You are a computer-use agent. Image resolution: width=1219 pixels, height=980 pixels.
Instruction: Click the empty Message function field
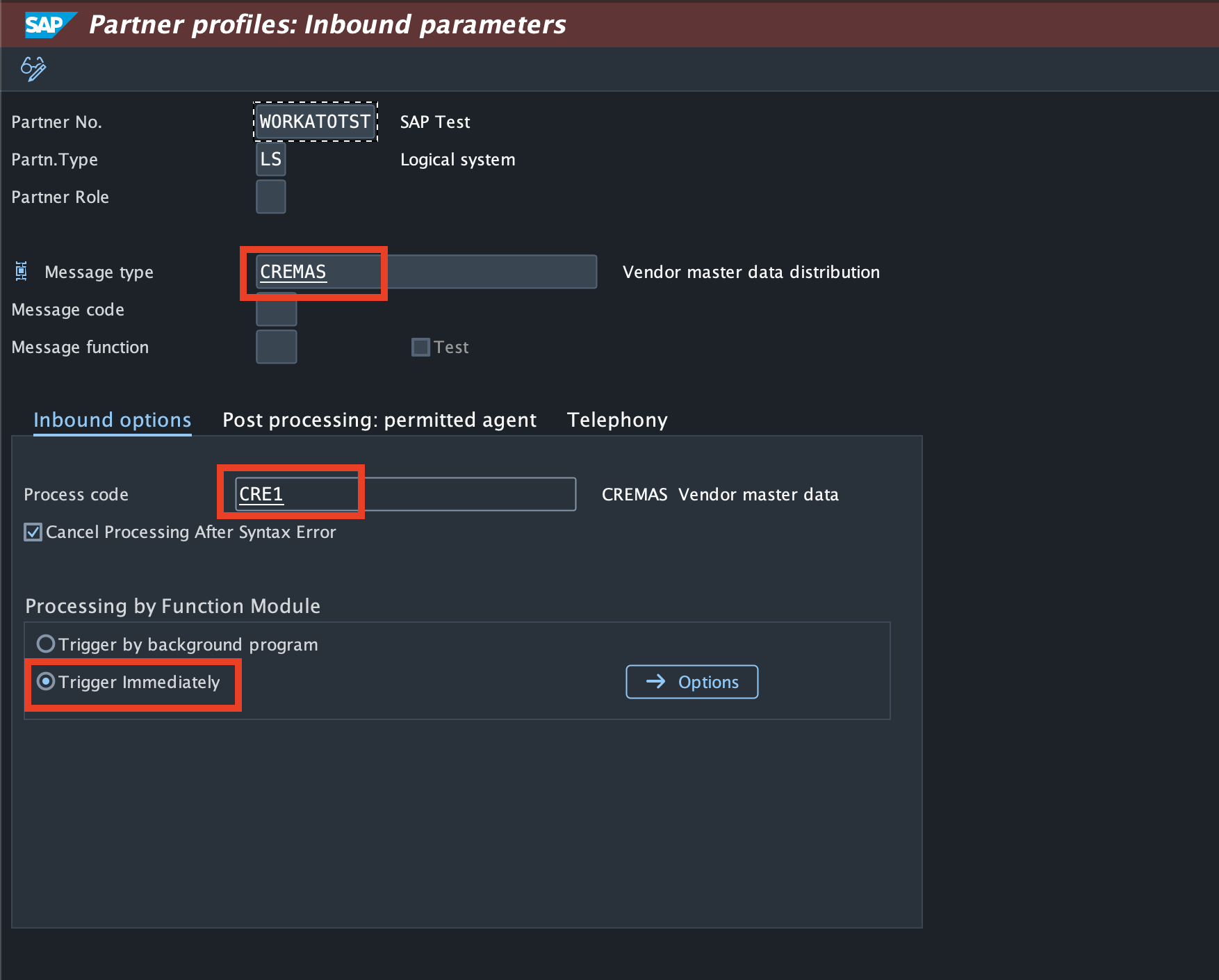[x=276, y=347]
